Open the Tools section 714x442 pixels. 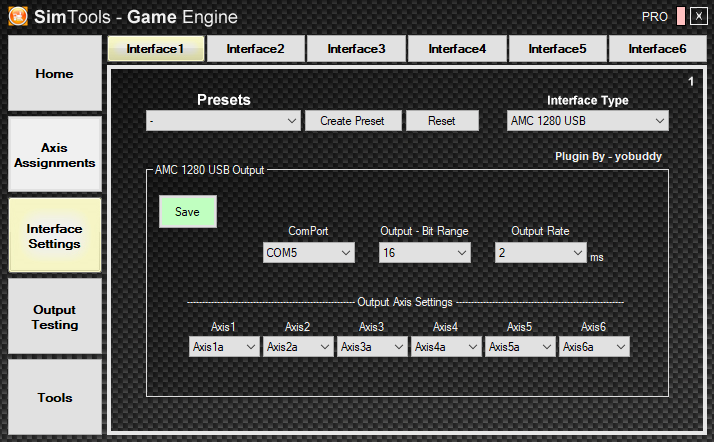tap(55, 397)
